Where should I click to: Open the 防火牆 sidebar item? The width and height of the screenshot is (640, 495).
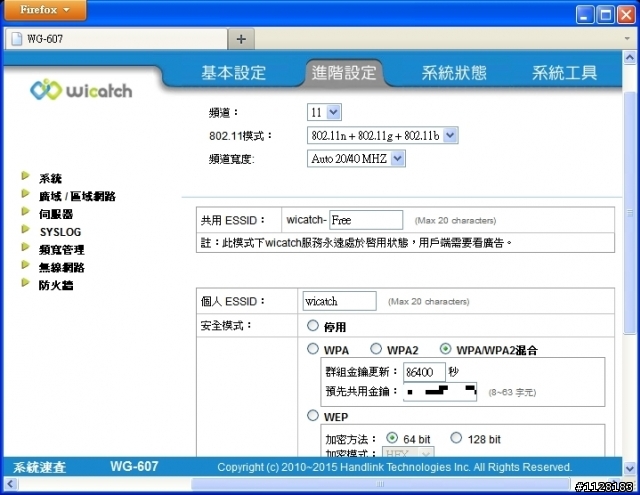click(x=56, y=285)
